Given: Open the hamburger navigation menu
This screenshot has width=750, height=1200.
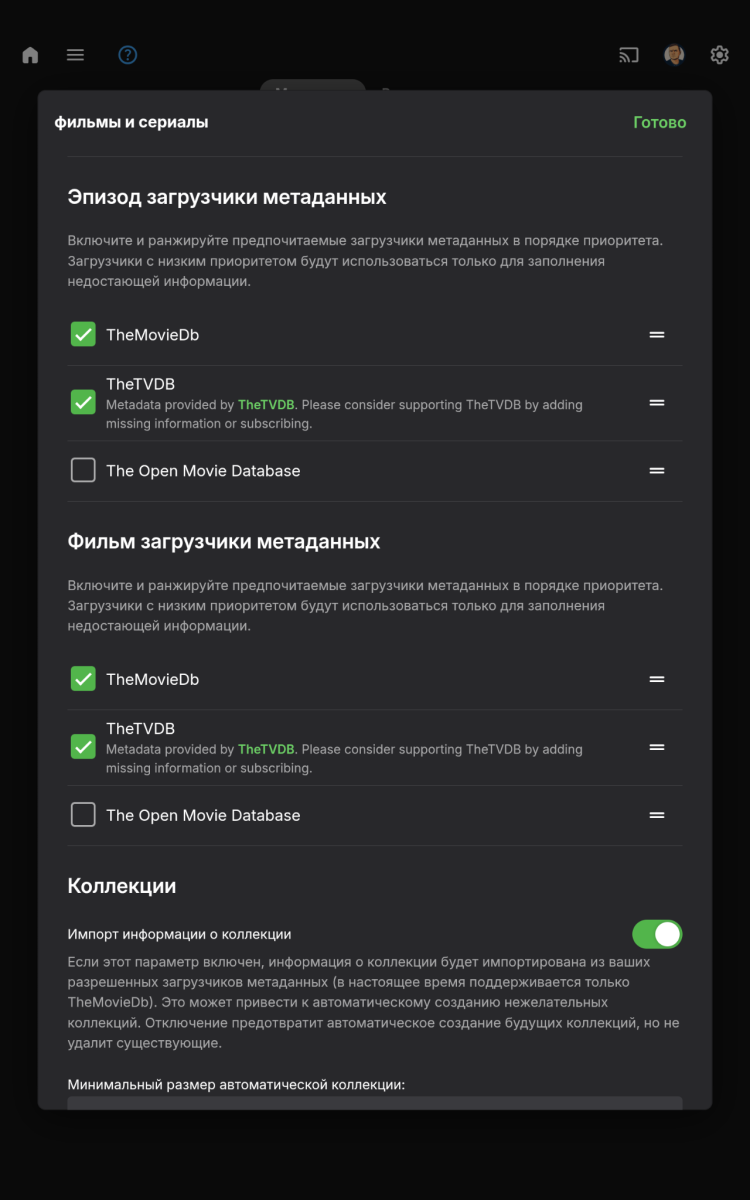Looking at the screenshot, I should pyautogui.click(x=75, y=55).
